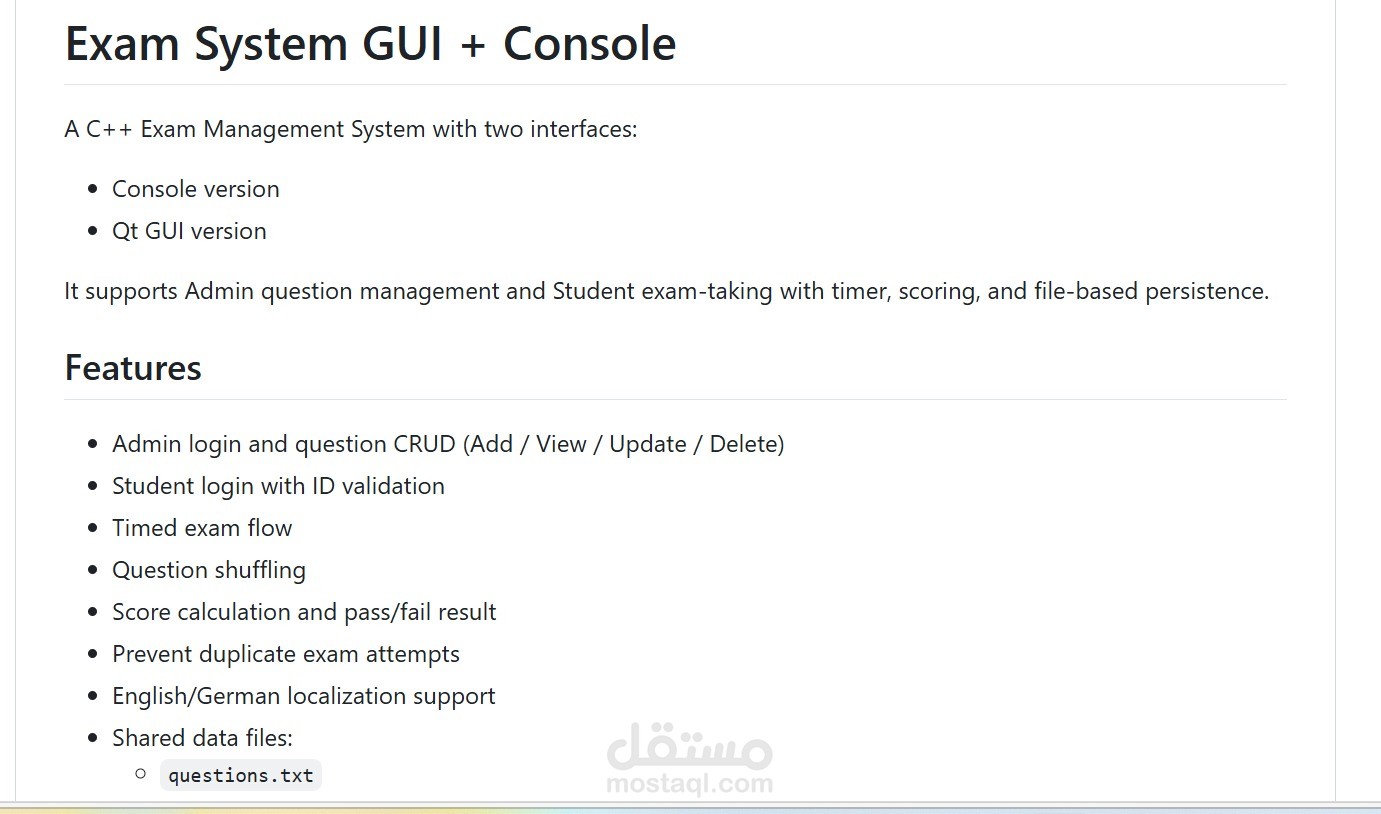Click the word "Delete" in CRUD list
1381x814 pixels.
[x=743, y=444]
